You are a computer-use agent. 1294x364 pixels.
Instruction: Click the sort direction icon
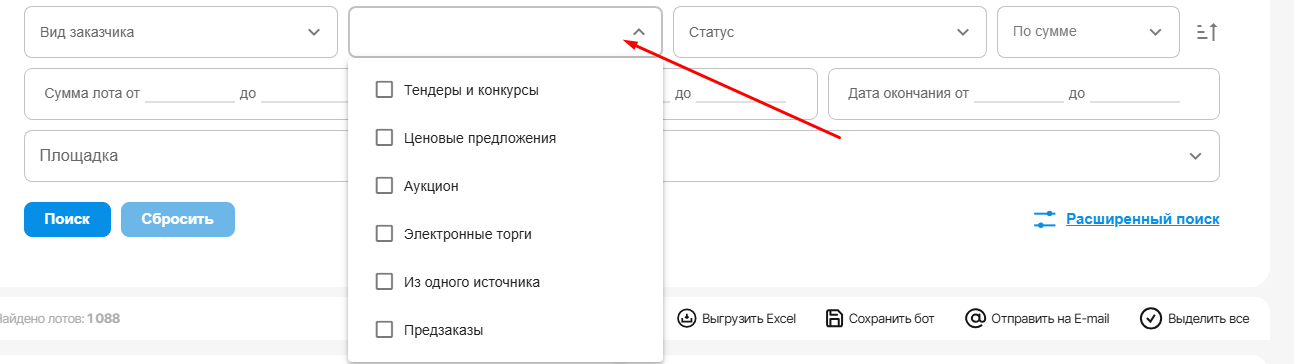pos(1206,32)
